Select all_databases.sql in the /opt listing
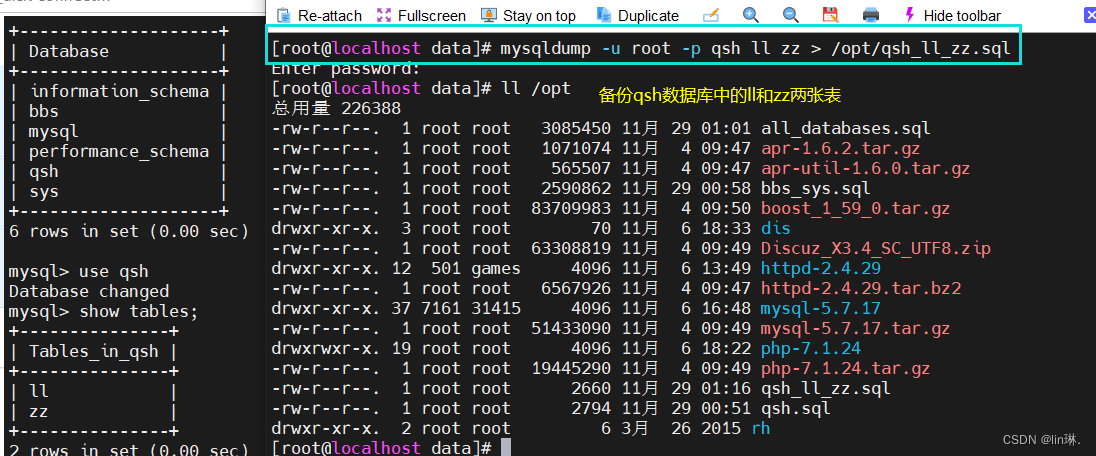1096x456 pixels. tap(846, 129)
